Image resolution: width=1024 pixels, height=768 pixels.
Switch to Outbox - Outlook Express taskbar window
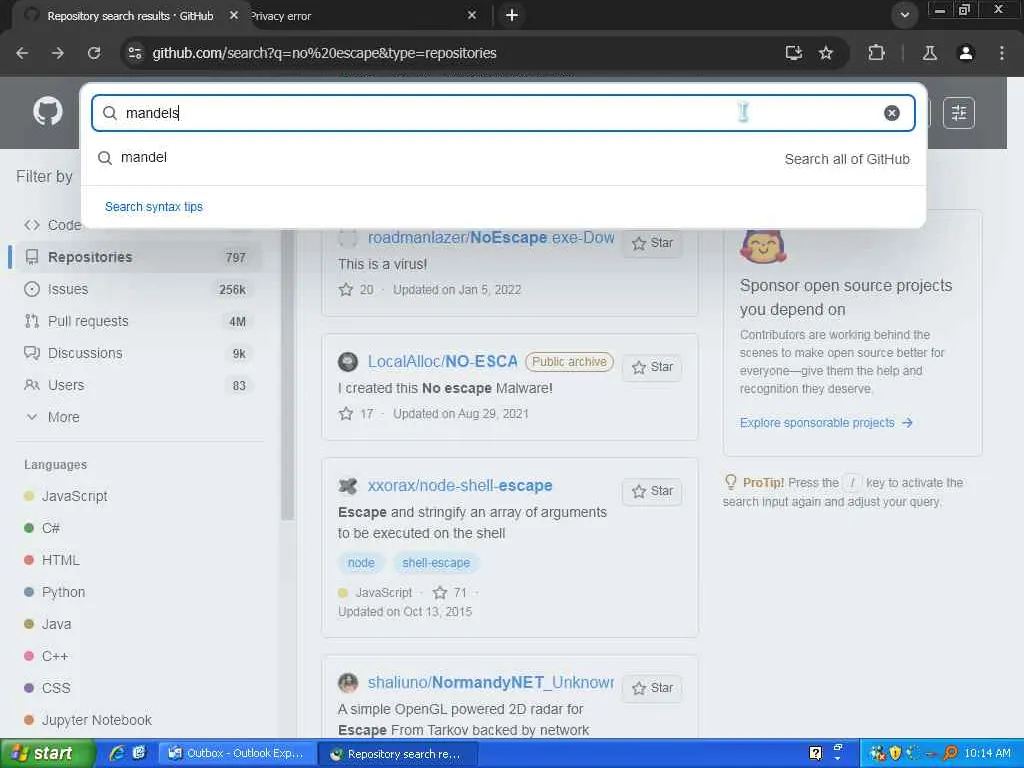(237, 754)
